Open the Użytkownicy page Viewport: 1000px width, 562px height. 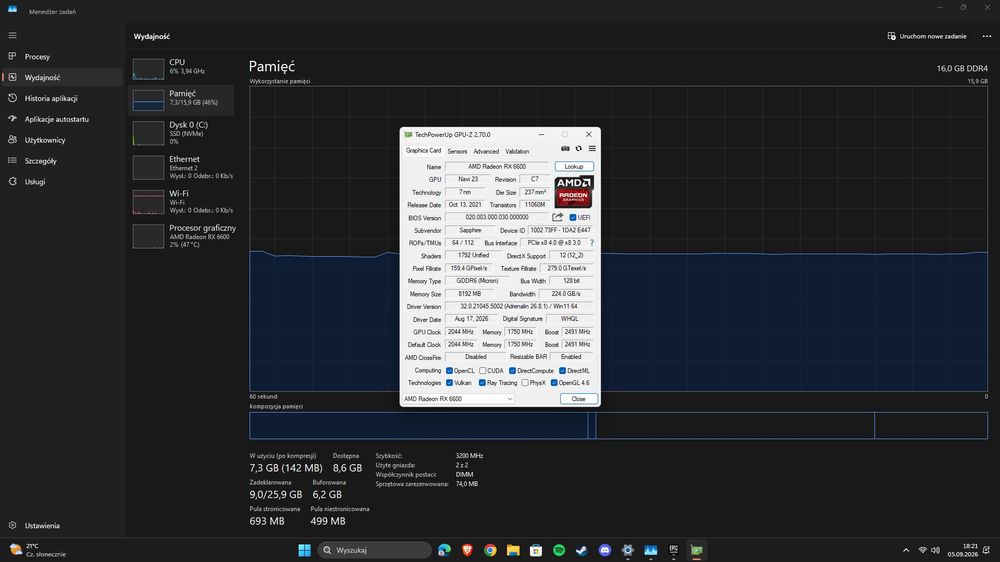point(62,140)
